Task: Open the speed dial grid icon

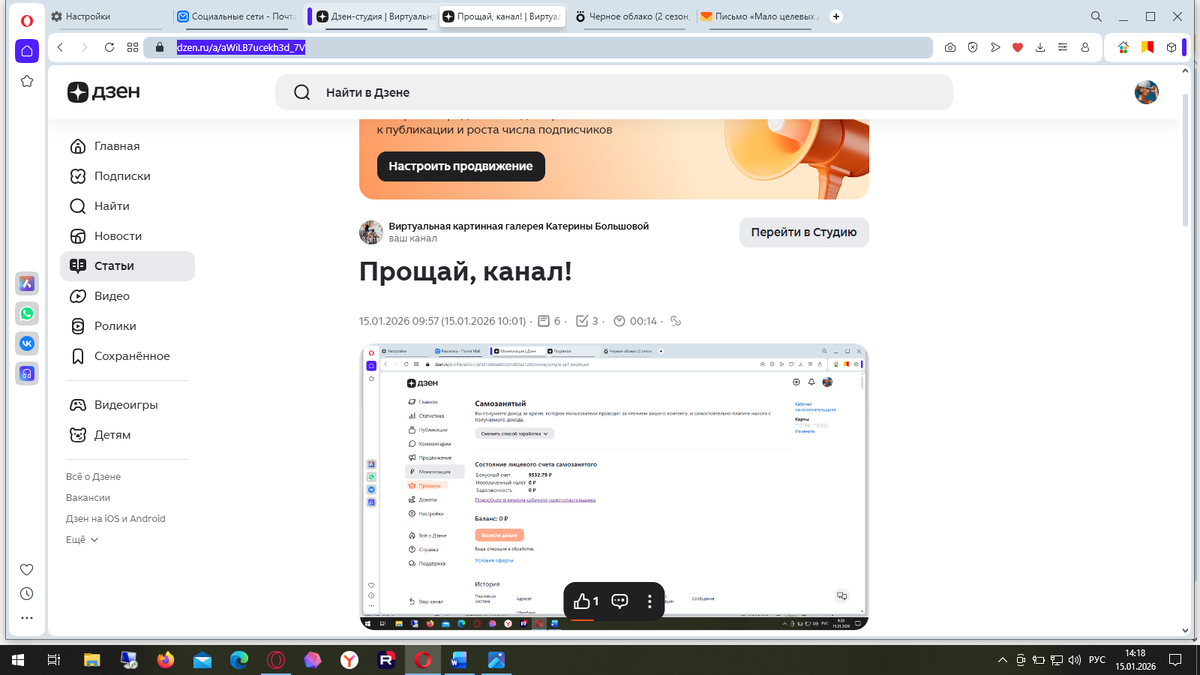Action: (x=133, y=47)
